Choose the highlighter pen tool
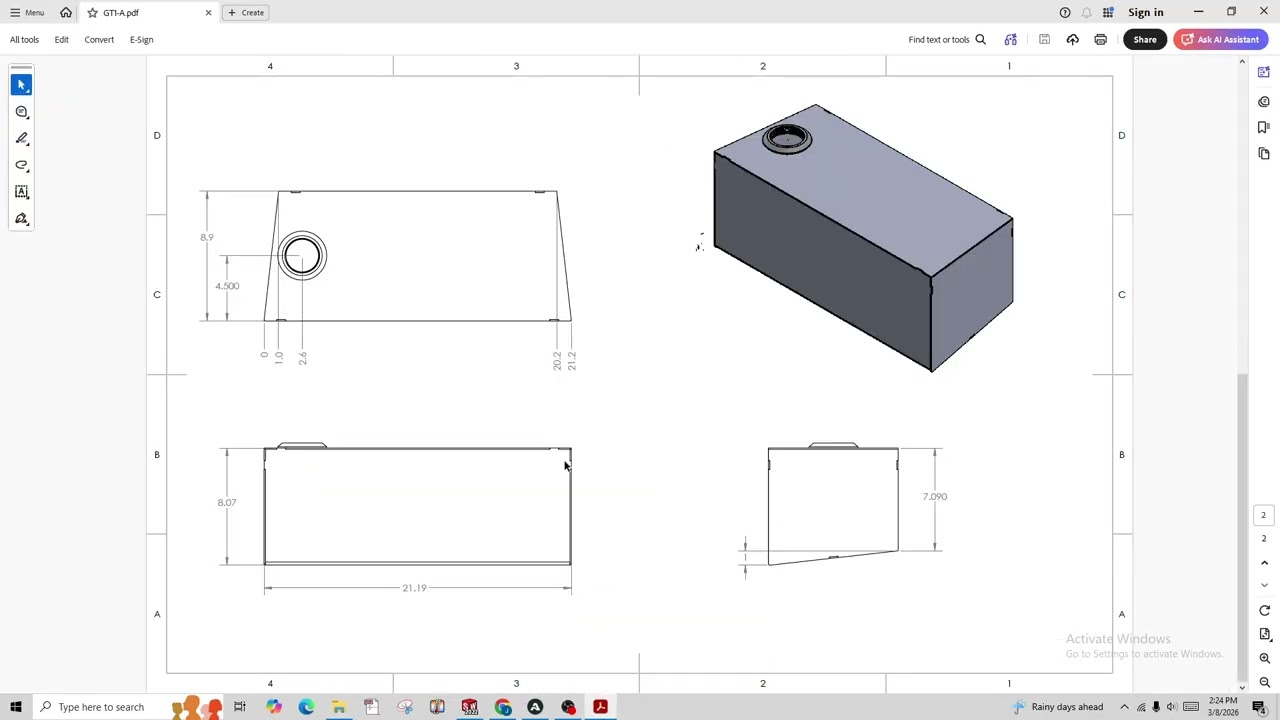This screenshot has width=1280, height=720. pyautogui.click(x=22, y=138)
